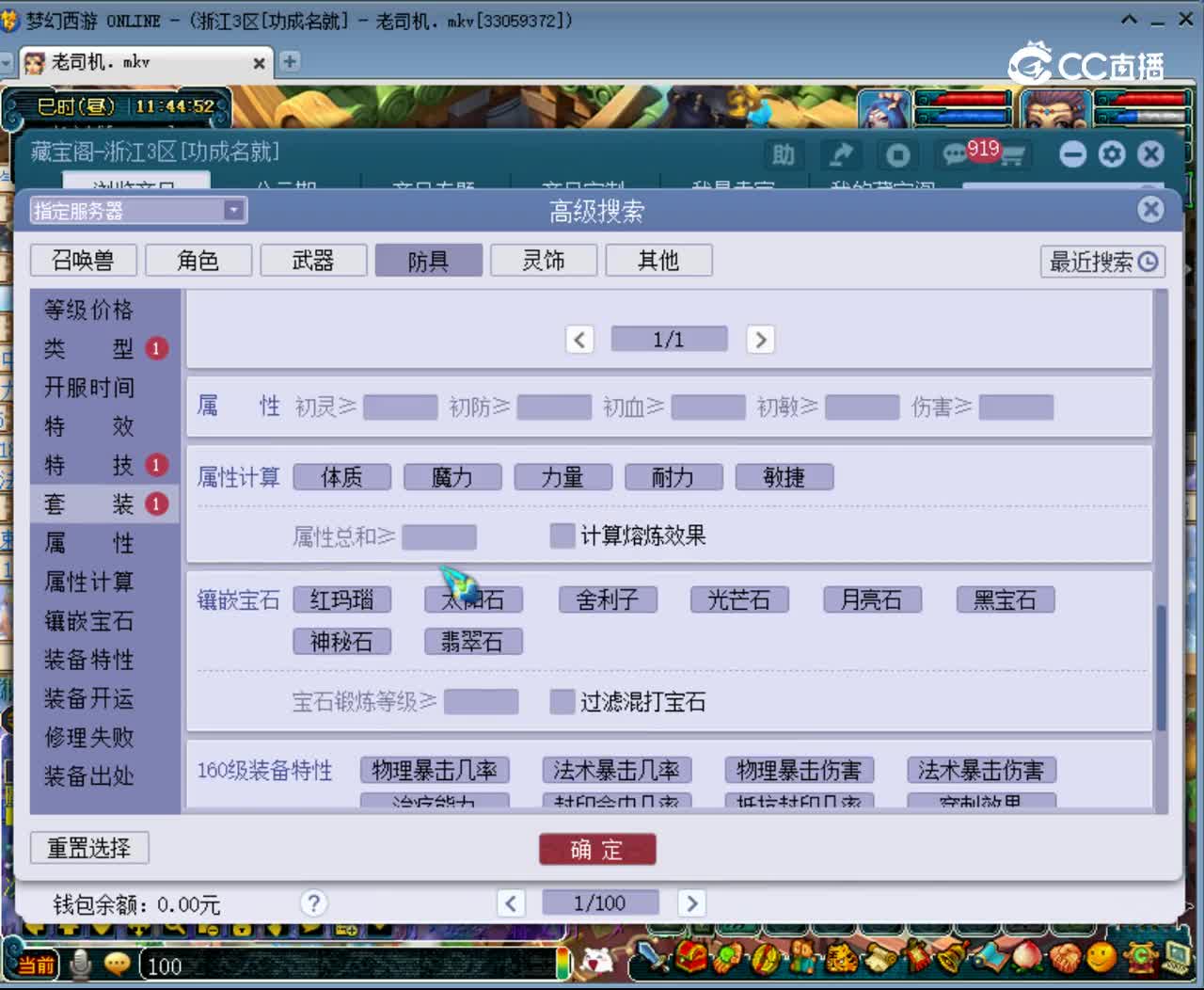Click the 重置选择 reset button
Screen dimensions: 1204x990
point(89,848)
